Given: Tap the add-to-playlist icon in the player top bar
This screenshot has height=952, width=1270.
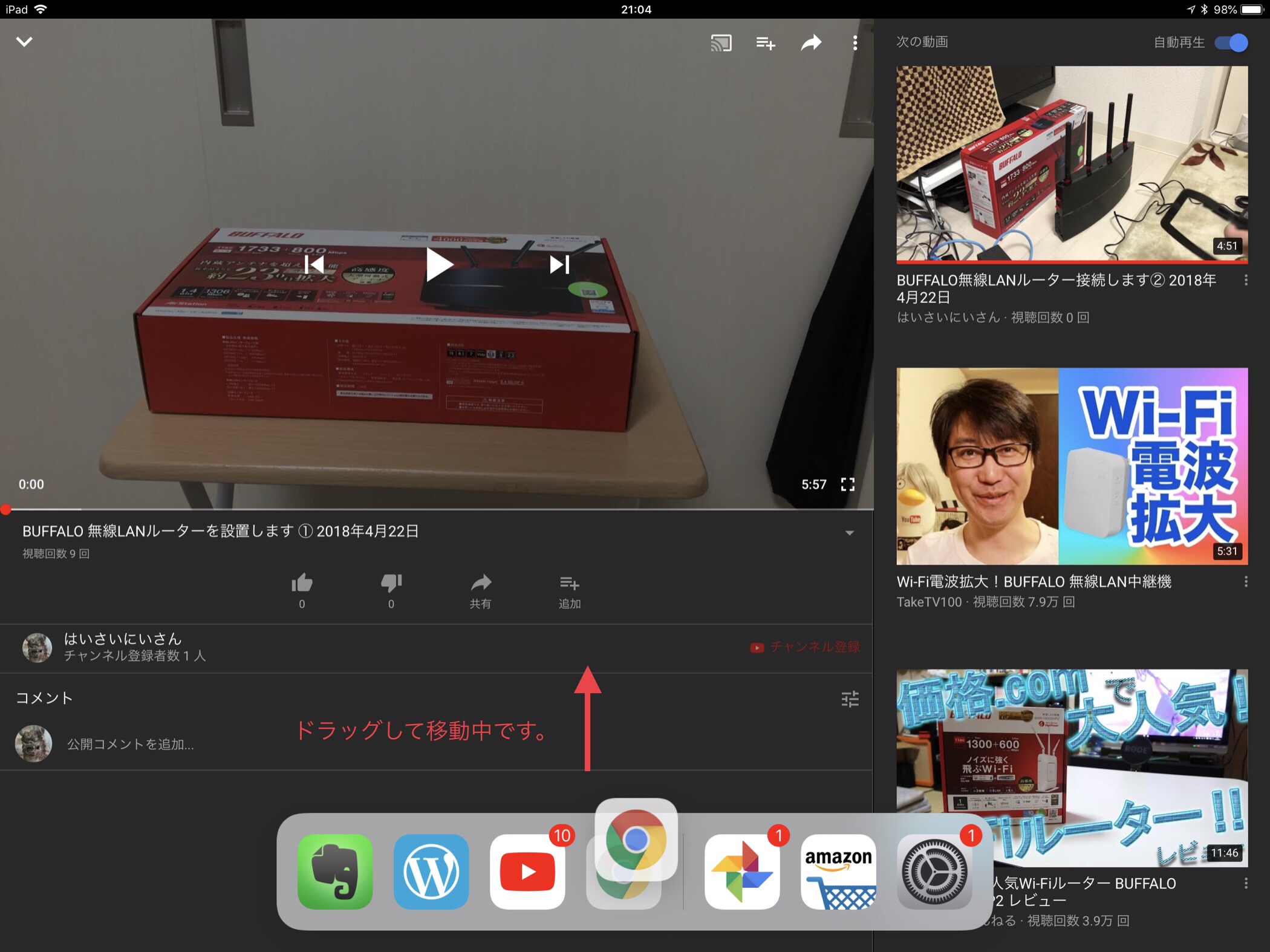Looking at the screenshot, I should pyautogui.click(x=766, y=43).
